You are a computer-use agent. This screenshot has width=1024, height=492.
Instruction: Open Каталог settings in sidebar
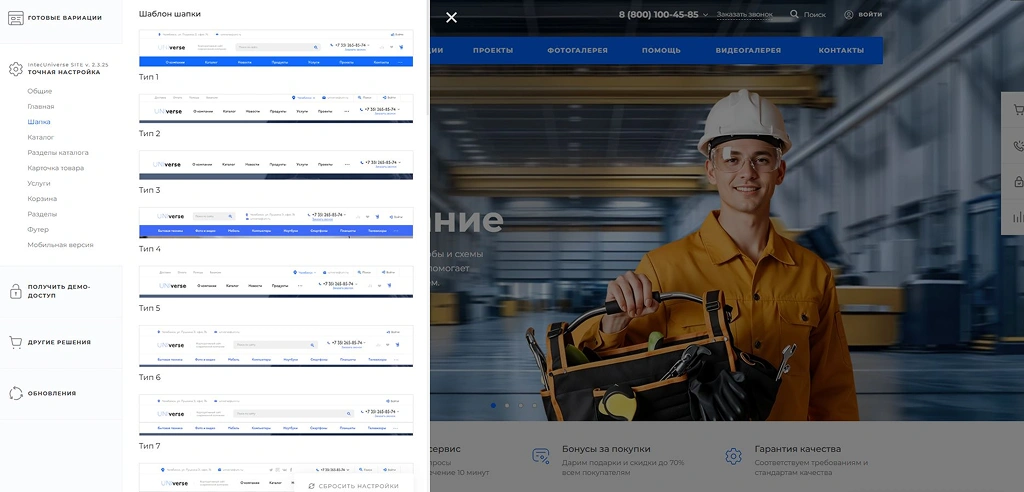click(x=41, y=137)
